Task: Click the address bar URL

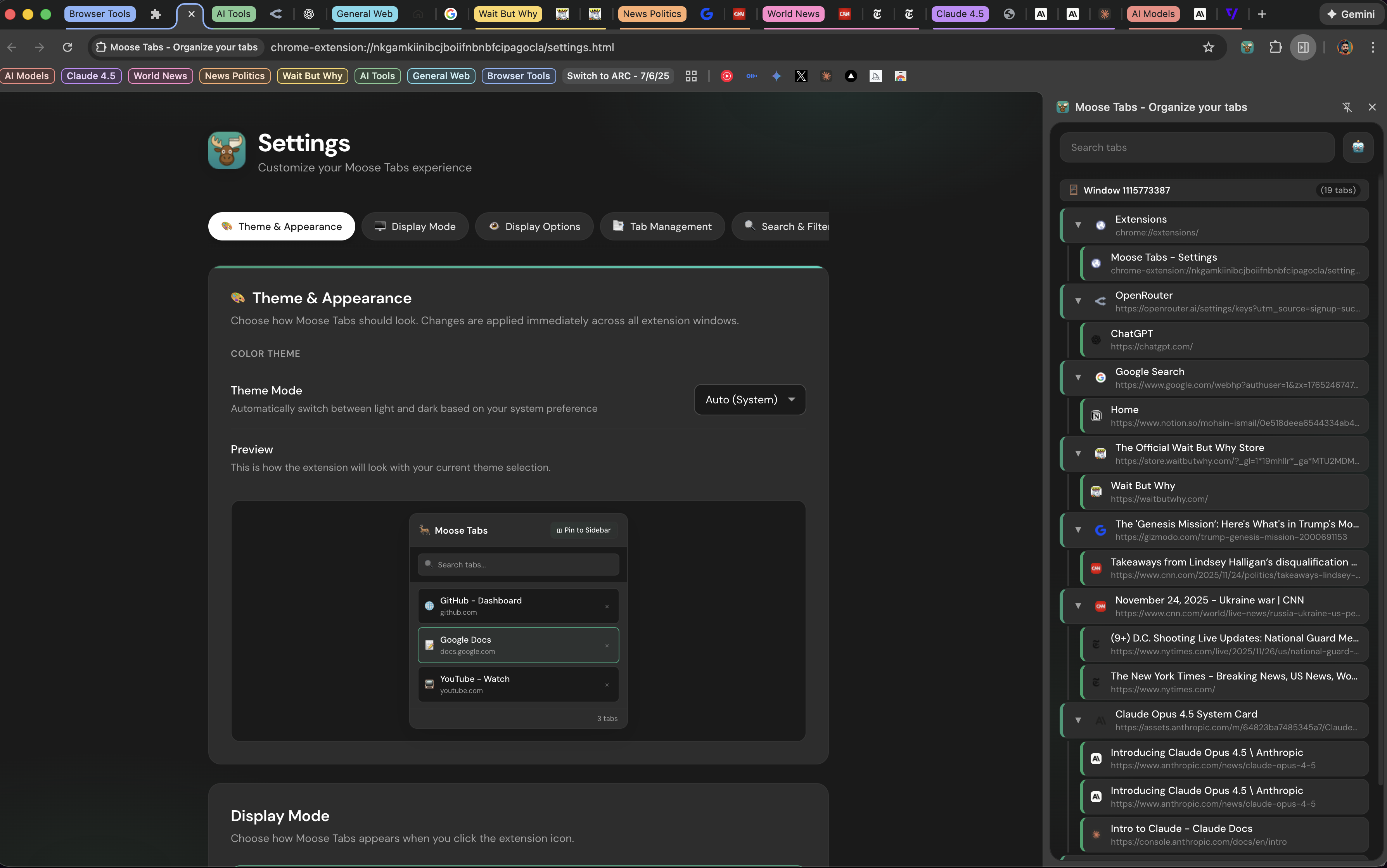Action: [x=442, y=47]
